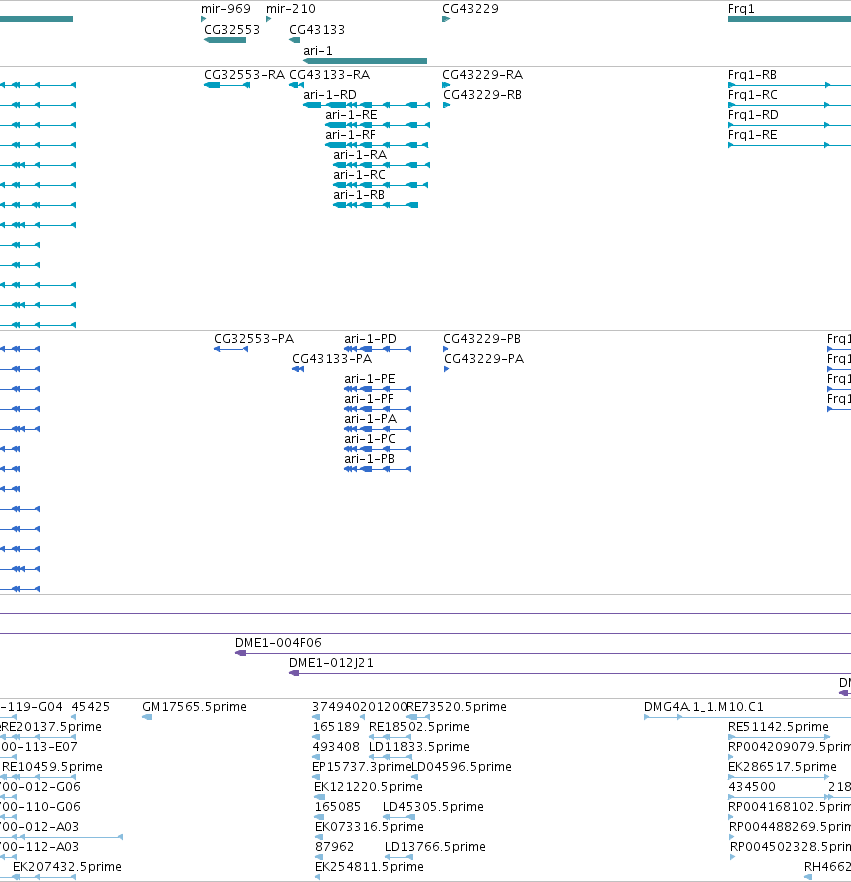Click the LD11833.5prime EST label
Viewport: 851px width, 882px height.
(x=419, y=747)
